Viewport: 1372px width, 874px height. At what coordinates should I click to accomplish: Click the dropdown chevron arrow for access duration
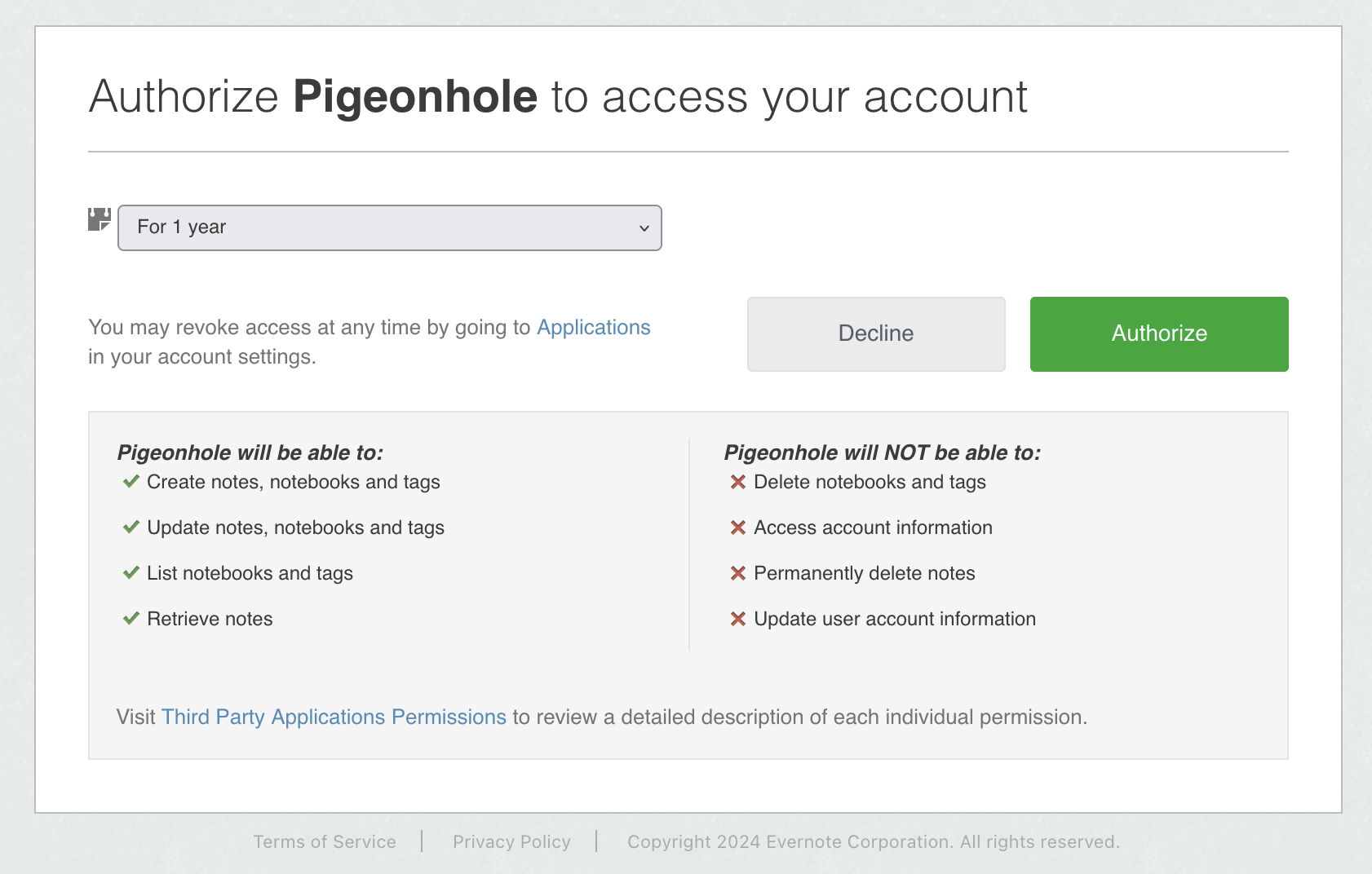(644, 228)
